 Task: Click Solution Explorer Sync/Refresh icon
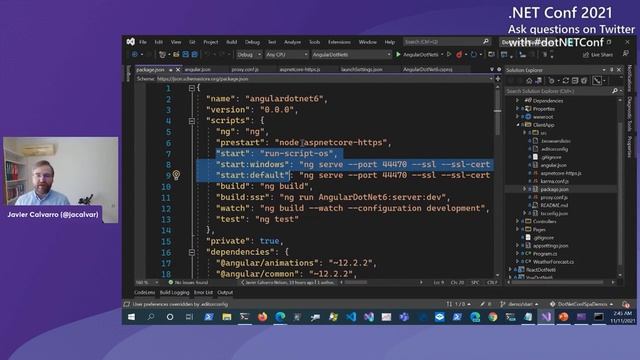coord(565,80)
